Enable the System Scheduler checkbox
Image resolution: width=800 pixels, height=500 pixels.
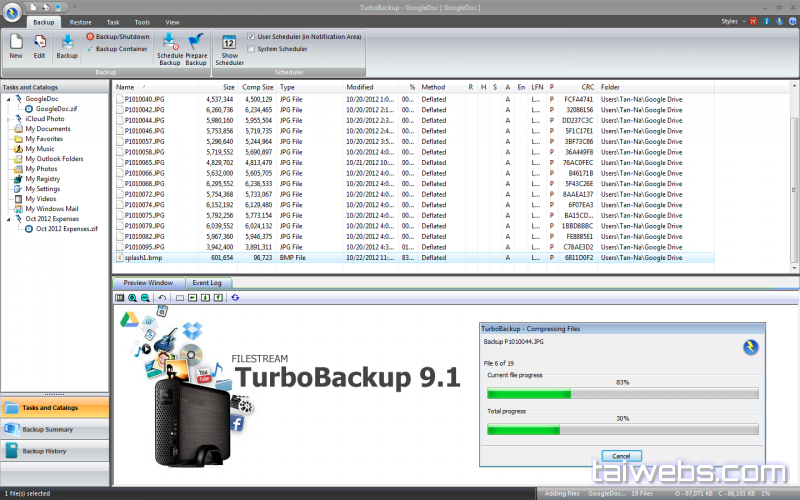tap(250, 48)
